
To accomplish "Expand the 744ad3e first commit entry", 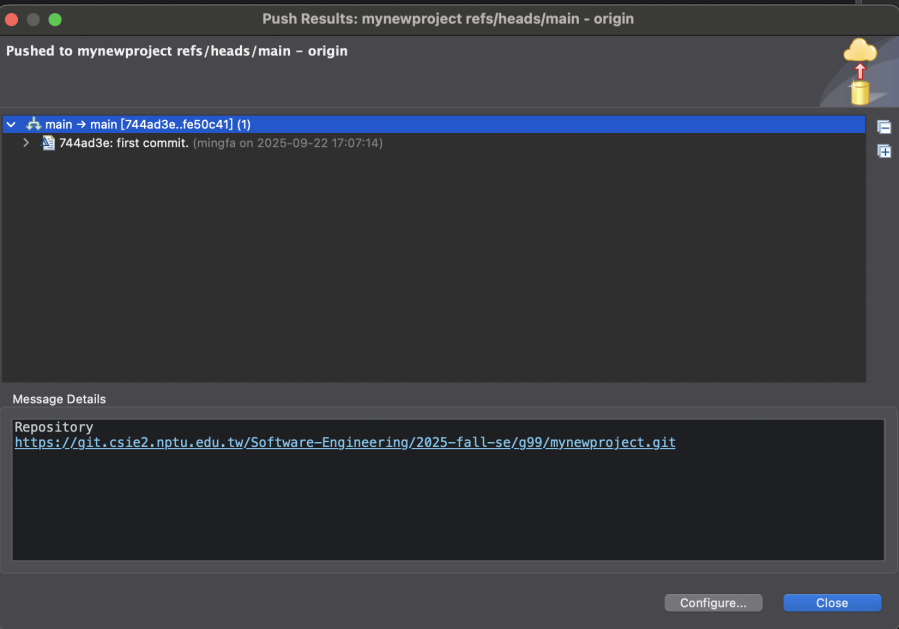I will (27, 143).
